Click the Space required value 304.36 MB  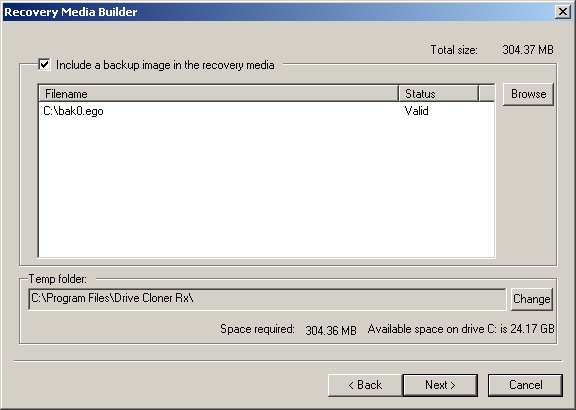[x=331, y=330]
